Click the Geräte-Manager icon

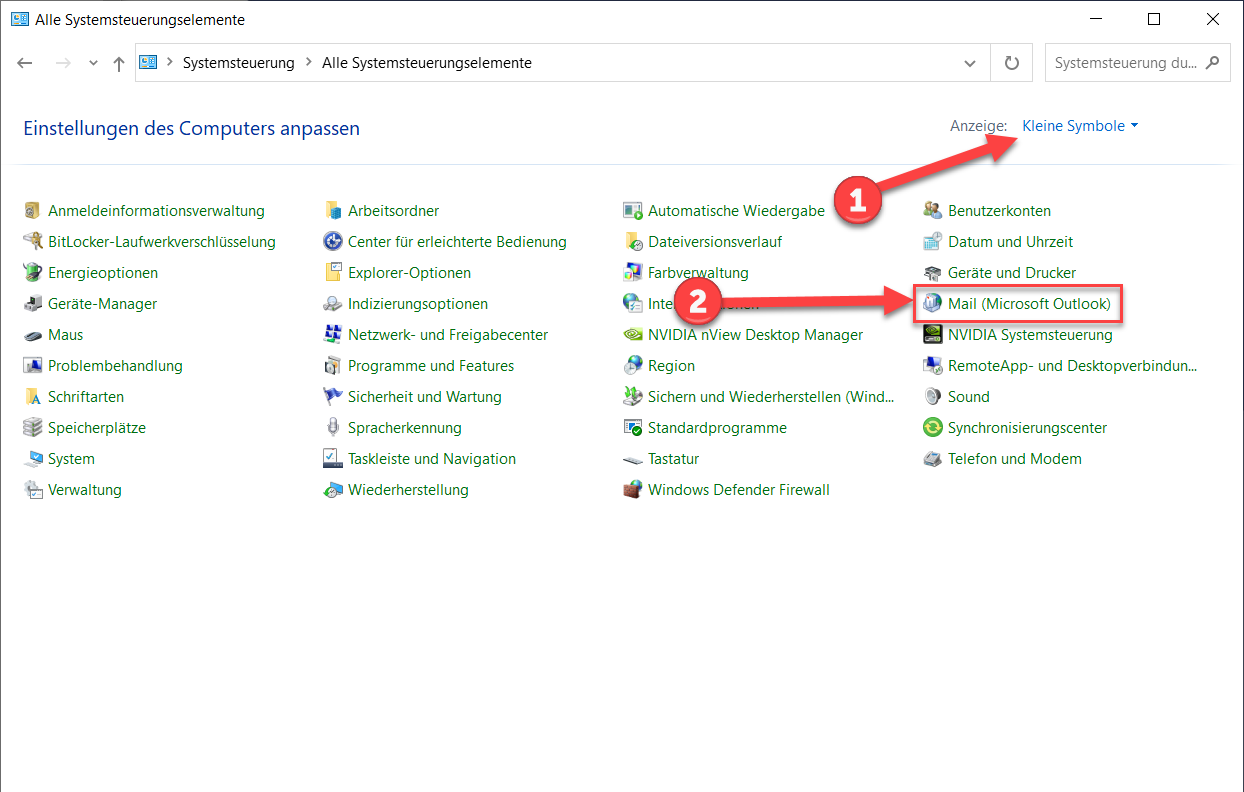pos(32,304)
